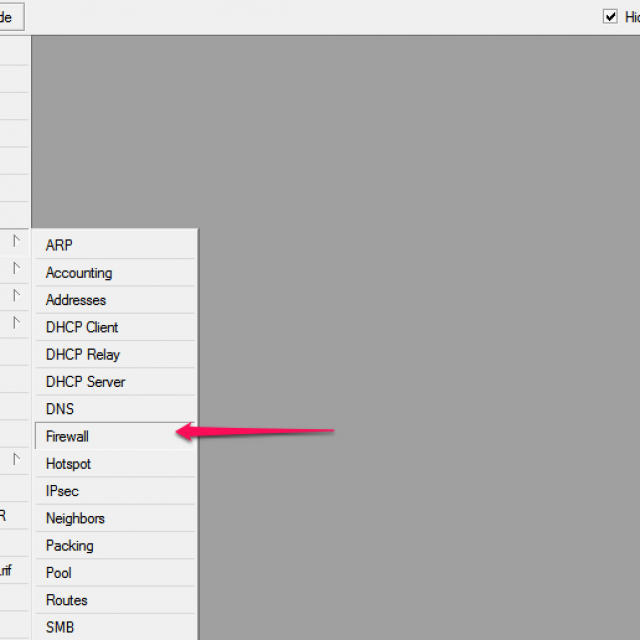Open the Accounting submenu item
Image resolution: width=640 pixels, height=640 pixels.
click(x=79, y=273)
